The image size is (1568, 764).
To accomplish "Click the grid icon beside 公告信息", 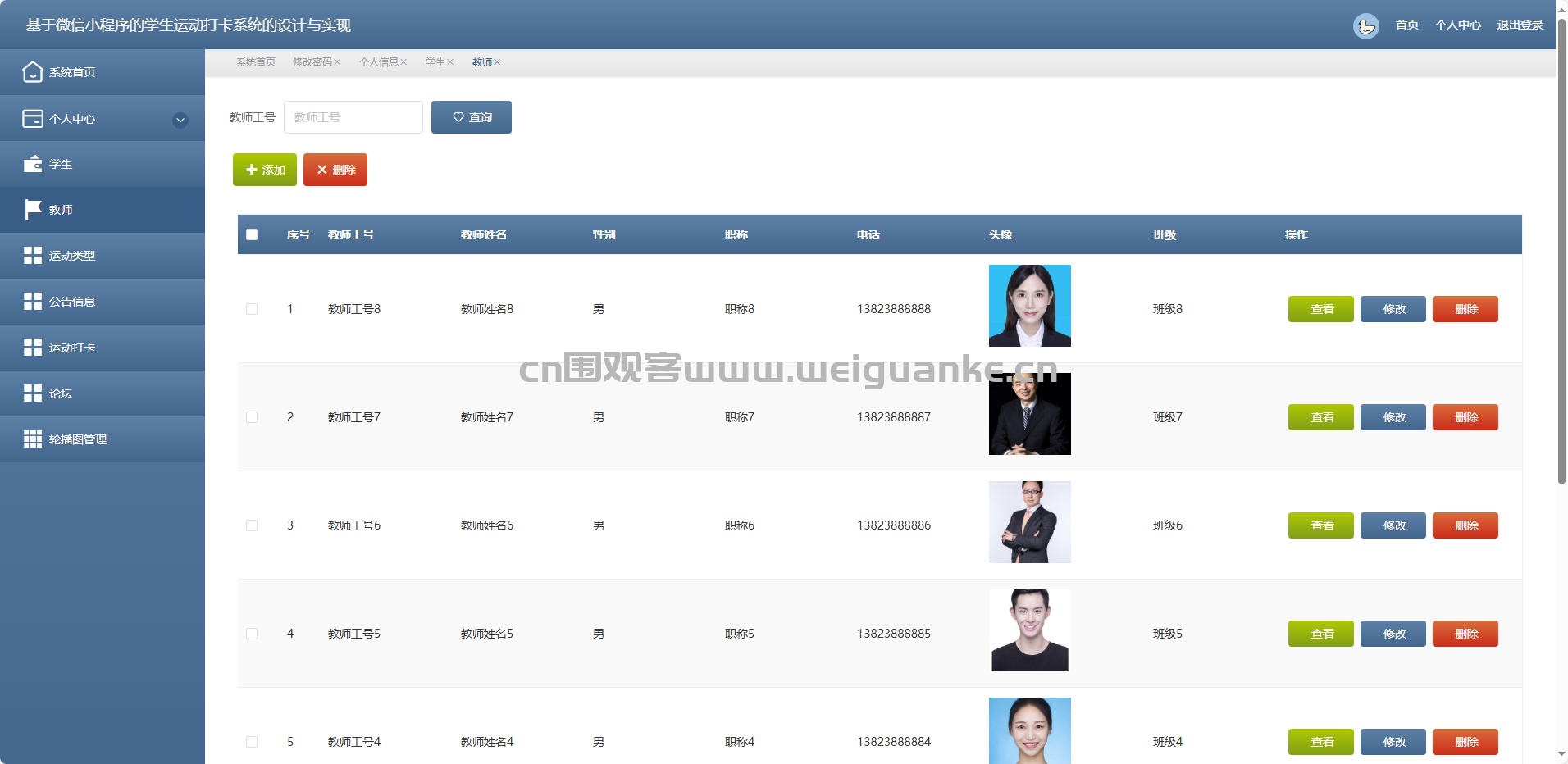I will [33, 302].
